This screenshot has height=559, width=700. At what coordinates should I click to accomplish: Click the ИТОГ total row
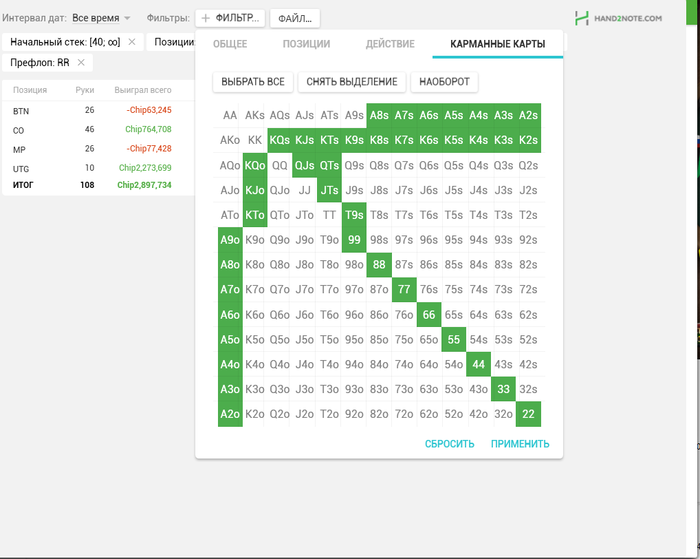pyautogui.click(x=98, y=185)
